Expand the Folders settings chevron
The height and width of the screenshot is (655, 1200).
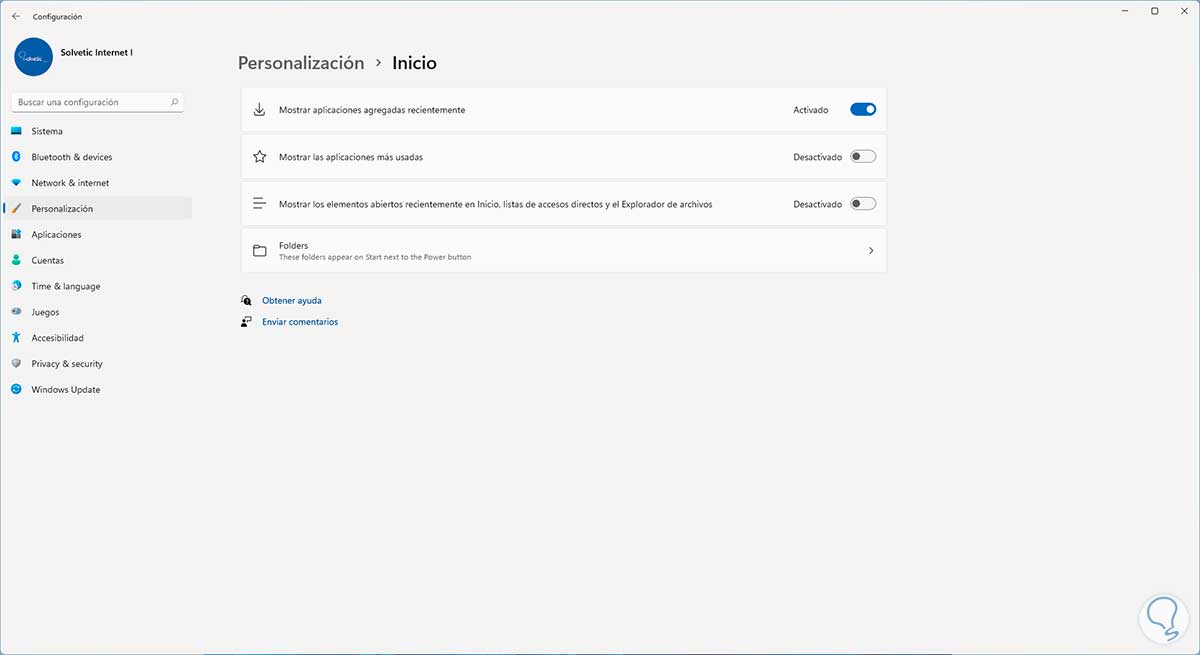[871, 251]
